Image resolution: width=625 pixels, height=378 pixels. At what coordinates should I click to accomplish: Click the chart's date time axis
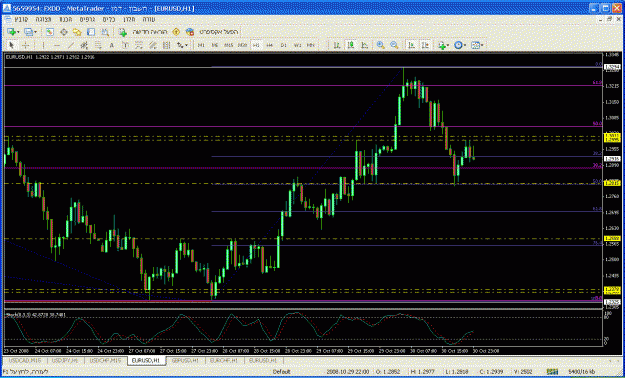pos(303,351)
